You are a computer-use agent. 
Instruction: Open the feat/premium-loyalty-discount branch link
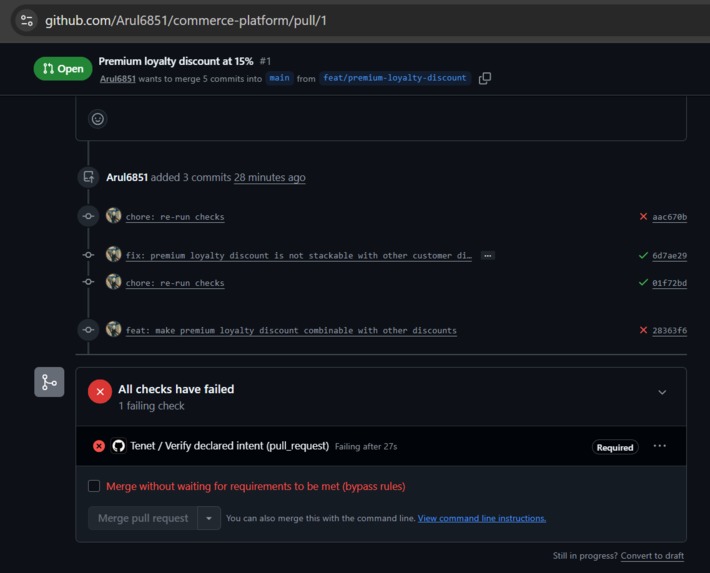pos(395,78)
